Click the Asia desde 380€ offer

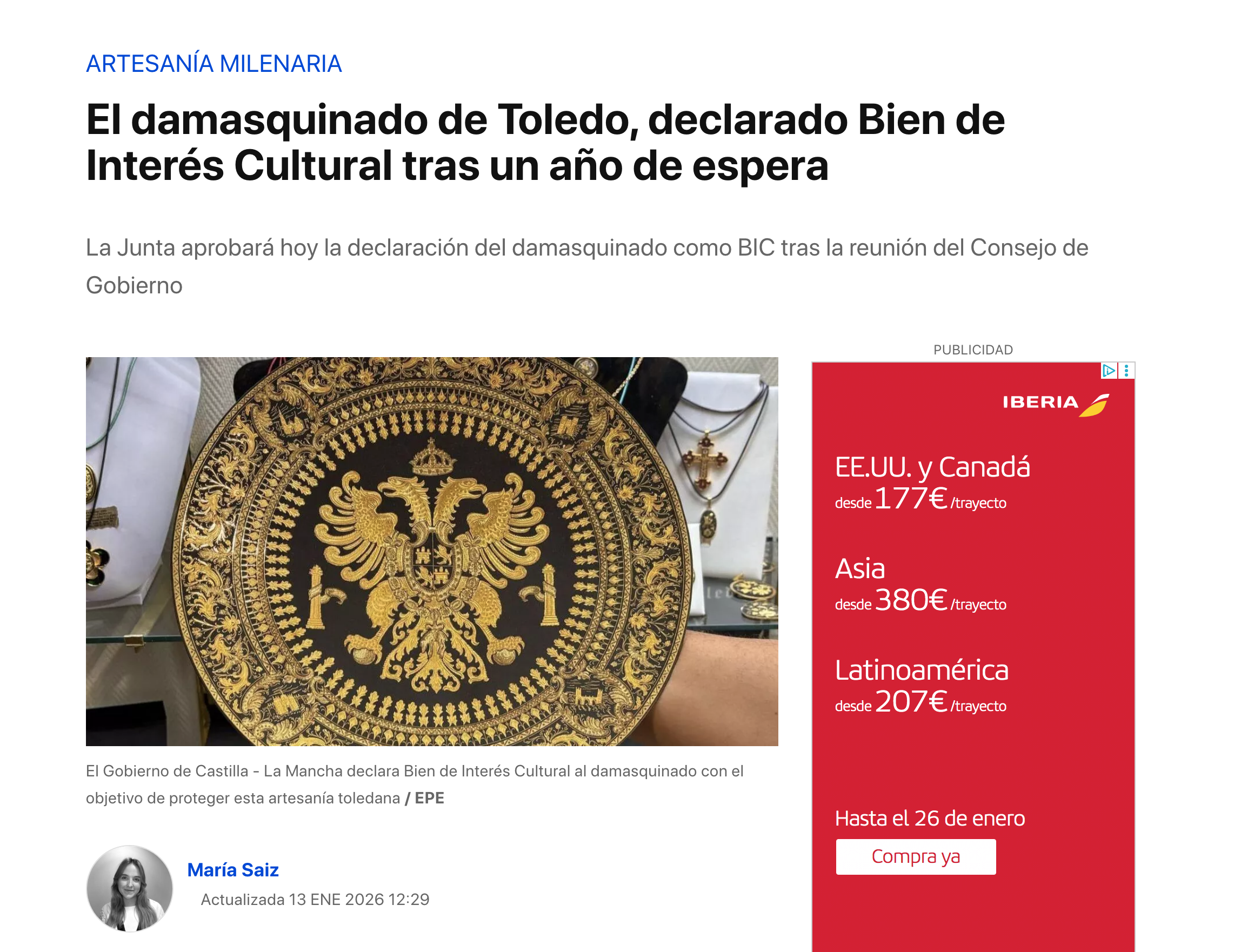[x=921, y=584]
